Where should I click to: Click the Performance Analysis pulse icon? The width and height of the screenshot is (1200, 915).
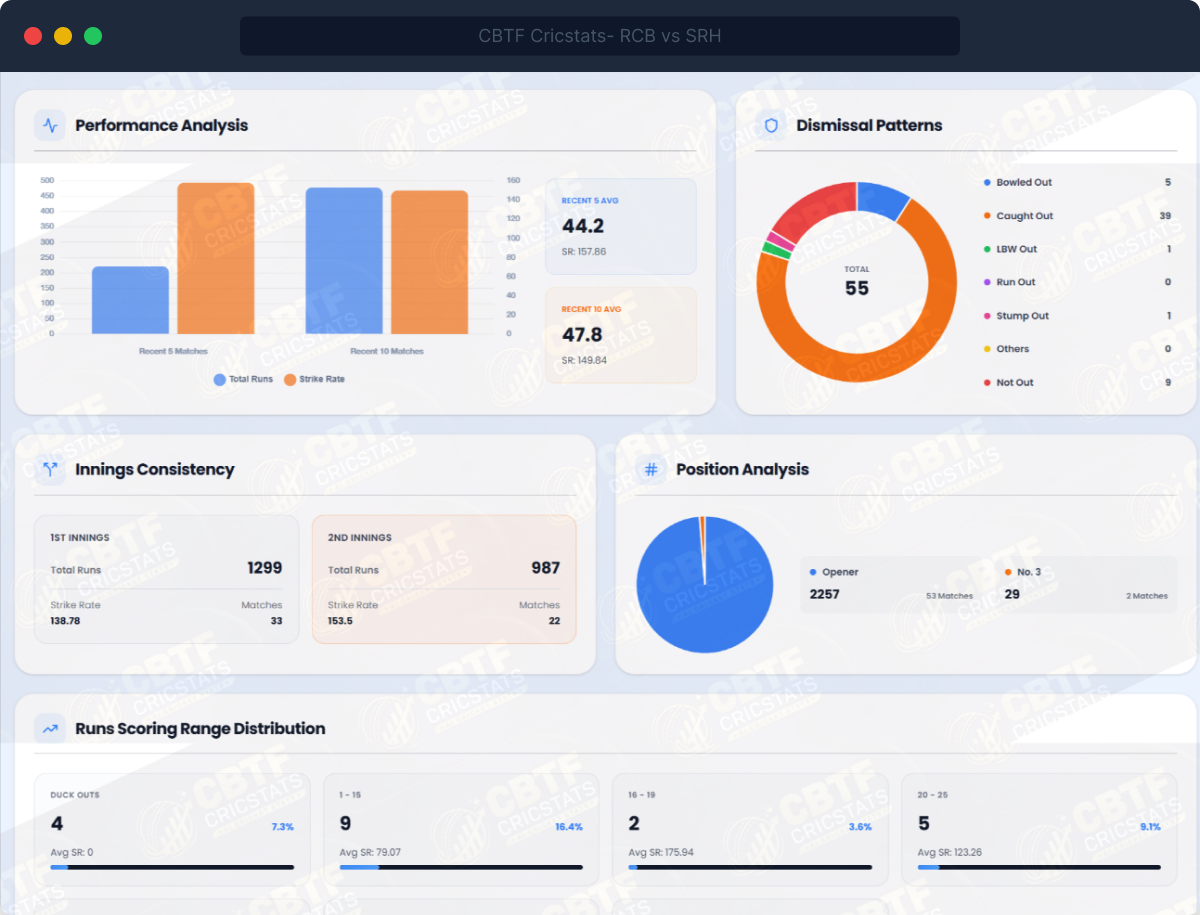(x=49, y=126)
